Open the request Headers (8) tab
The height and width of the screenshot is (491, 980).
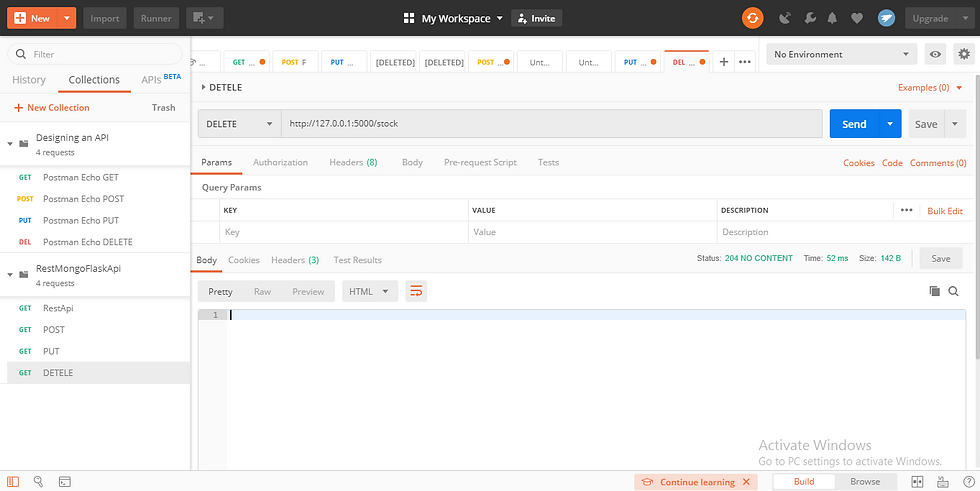coord(353,162)
